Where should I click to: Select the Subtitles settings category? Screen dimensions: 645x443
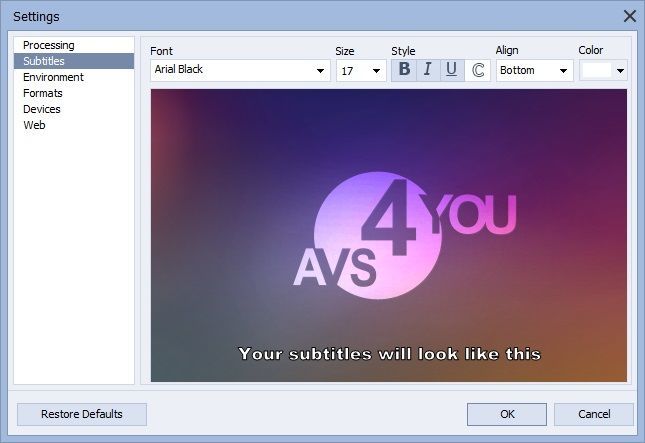(74, 61)
